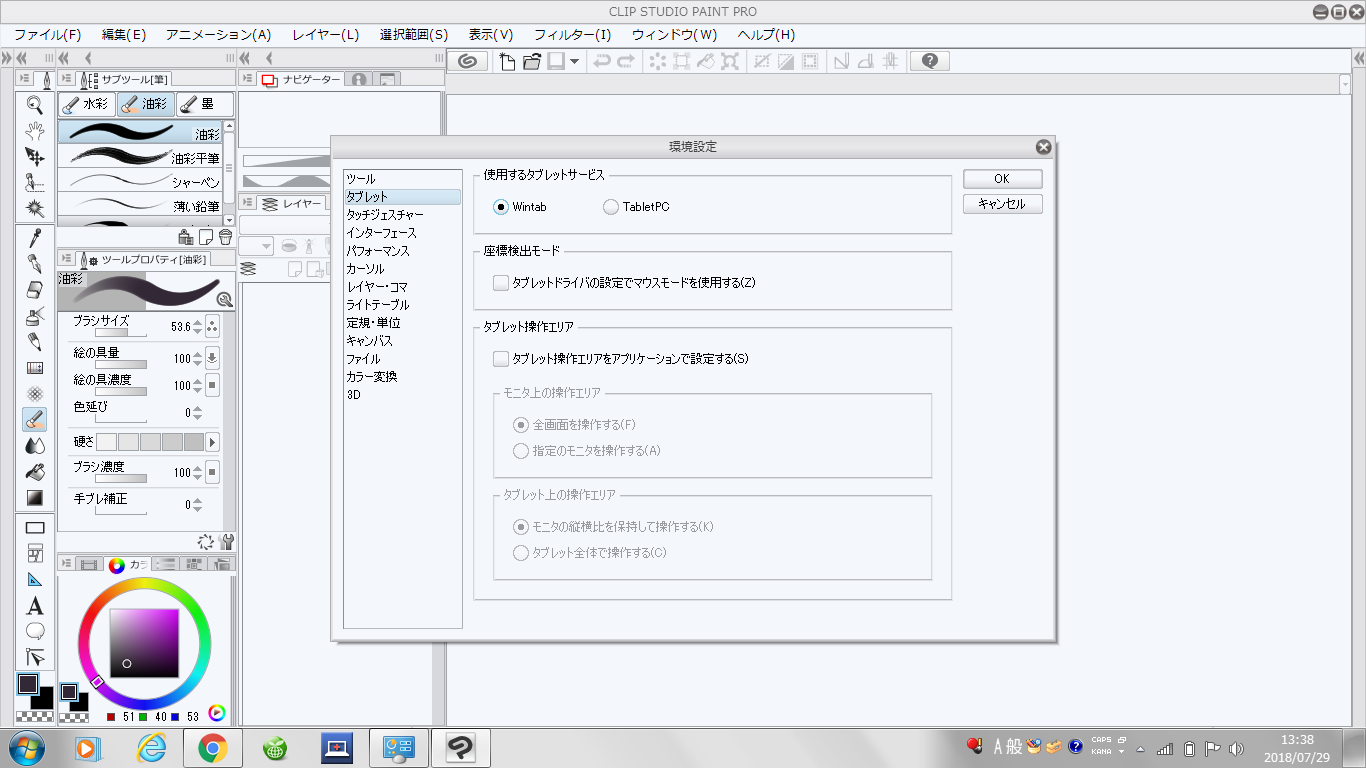Open Google Chrome from the taskbar

[212, 747]
